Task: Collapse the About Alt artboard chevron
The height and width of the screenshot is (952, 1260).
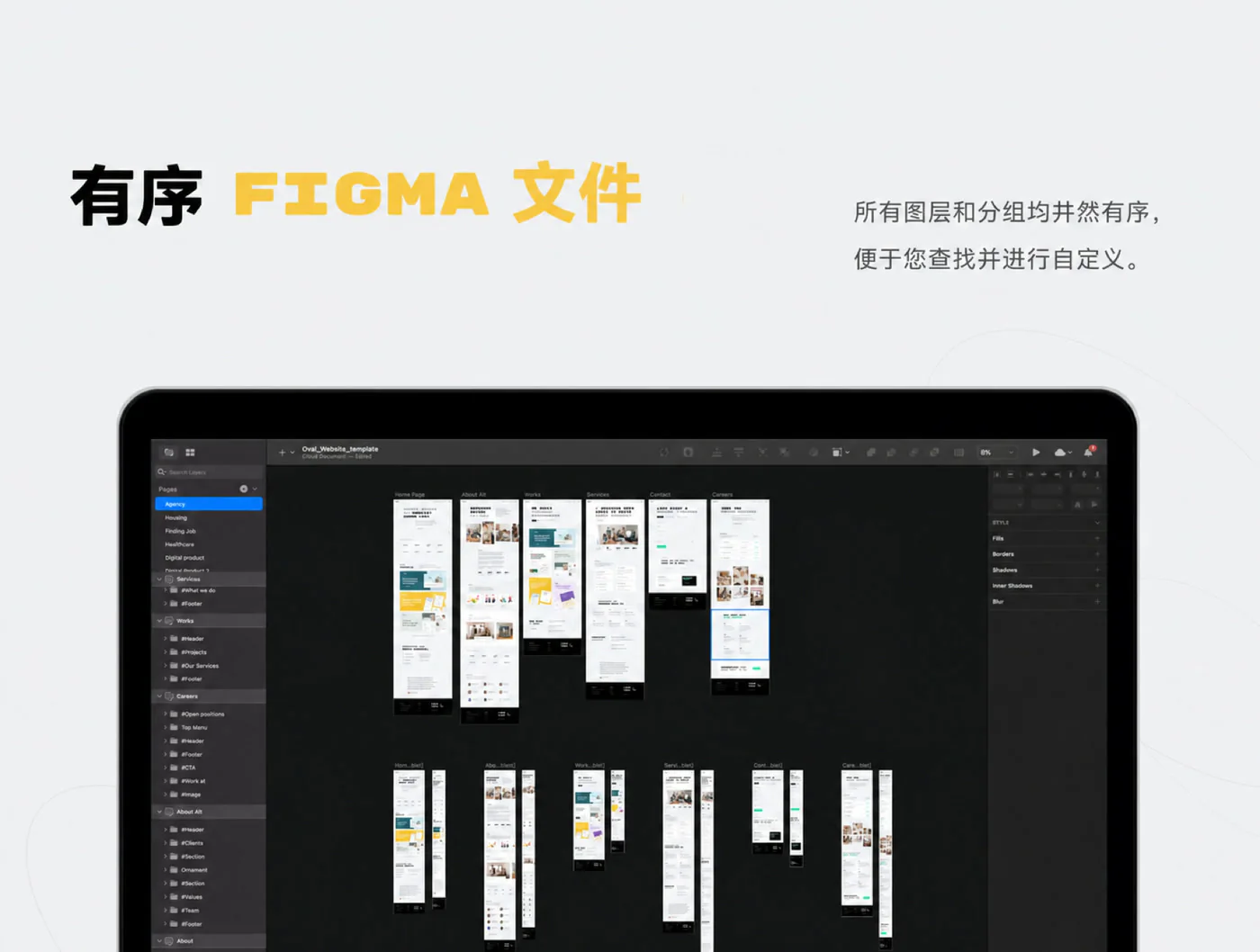Action: (159, 812)
